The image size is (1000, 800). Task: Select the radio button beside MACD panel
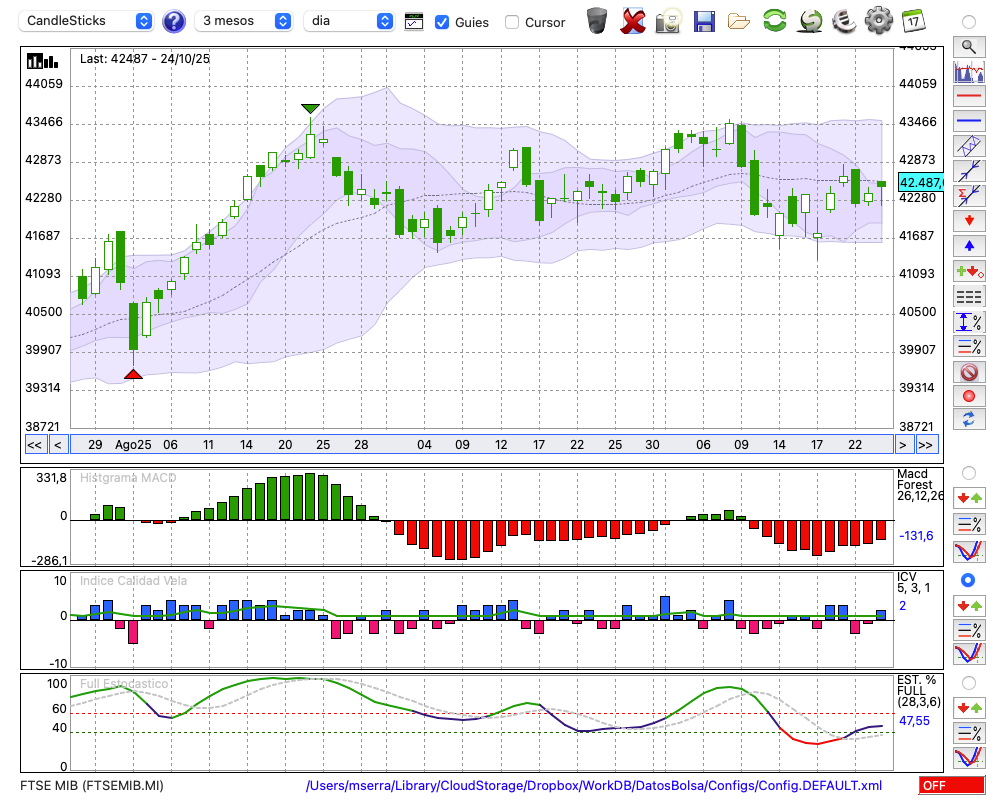(x=967, y=472)
